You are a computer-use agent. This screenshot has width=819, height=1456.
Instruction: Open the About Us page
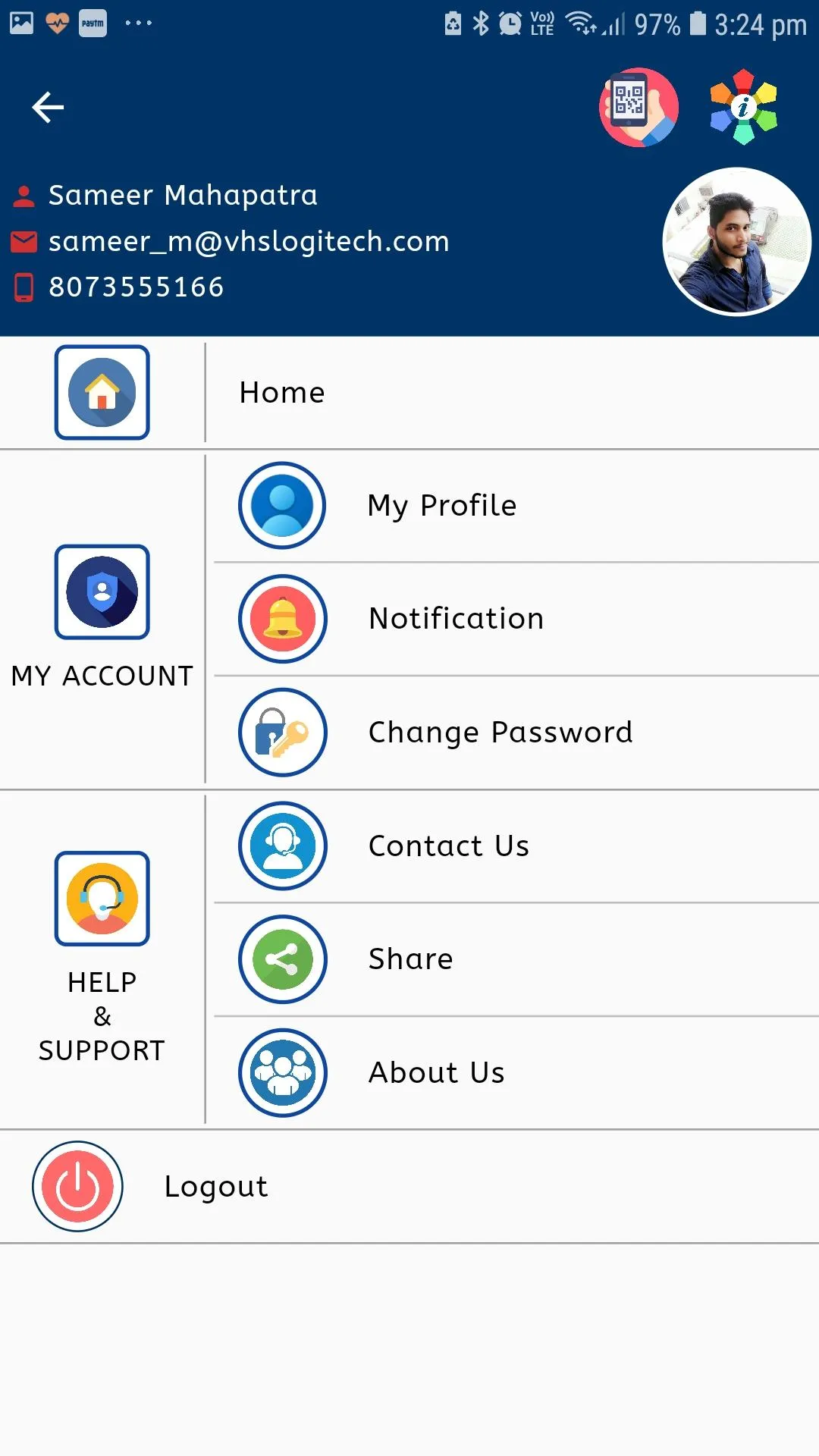coord(437,1073)
